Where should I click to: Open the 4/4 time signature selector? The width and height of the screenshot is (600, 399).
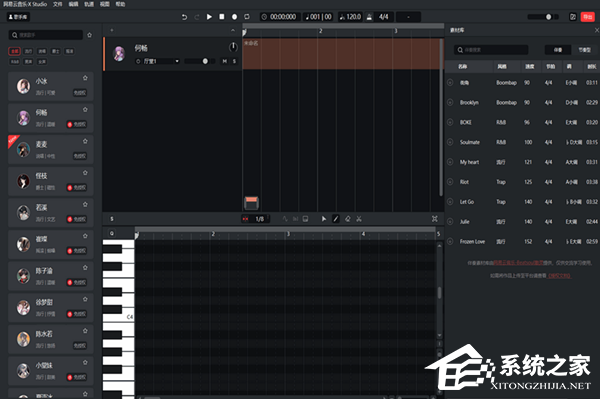(x=383, y=17)
